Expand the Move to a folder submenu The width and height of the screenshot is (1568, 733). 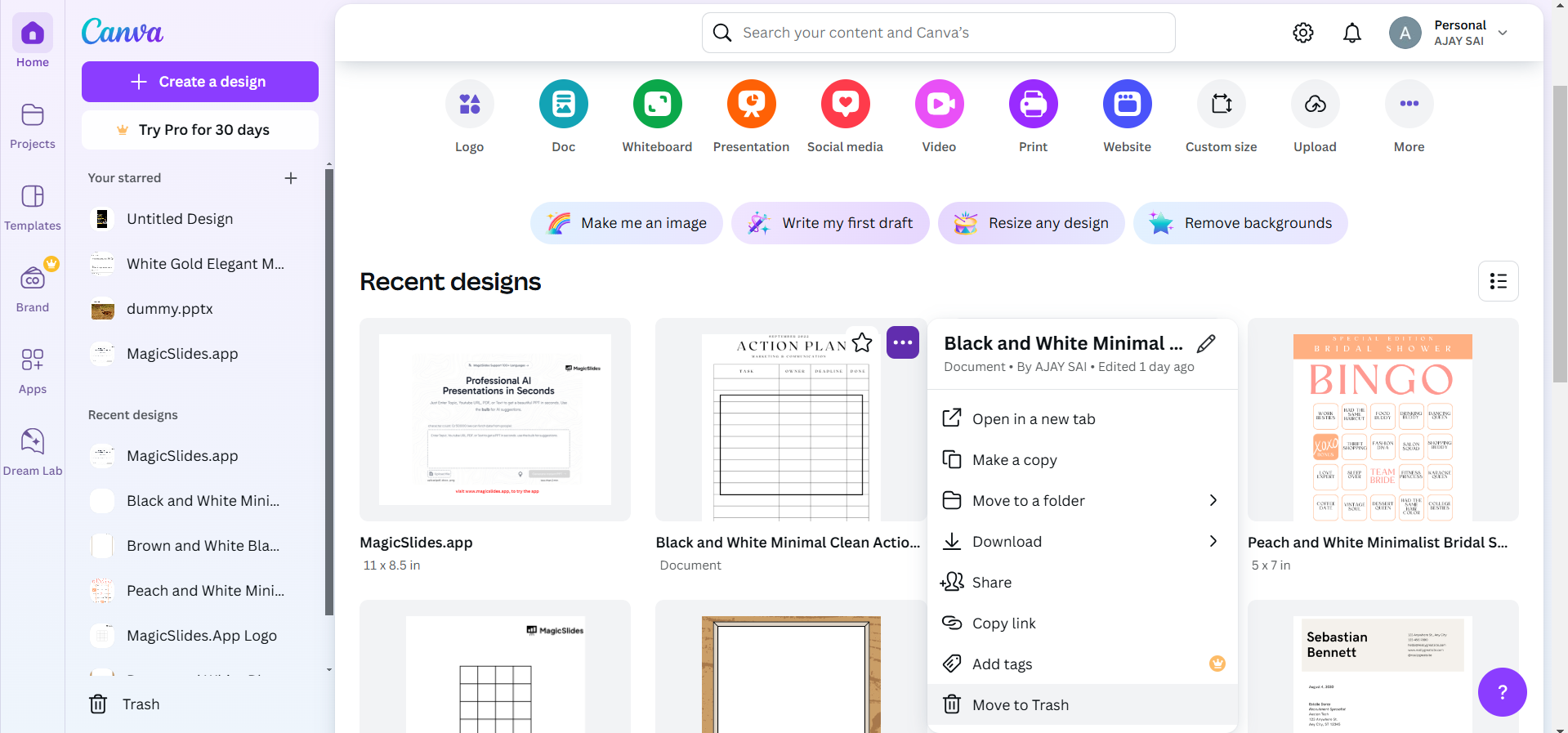tap(1083, 501)
